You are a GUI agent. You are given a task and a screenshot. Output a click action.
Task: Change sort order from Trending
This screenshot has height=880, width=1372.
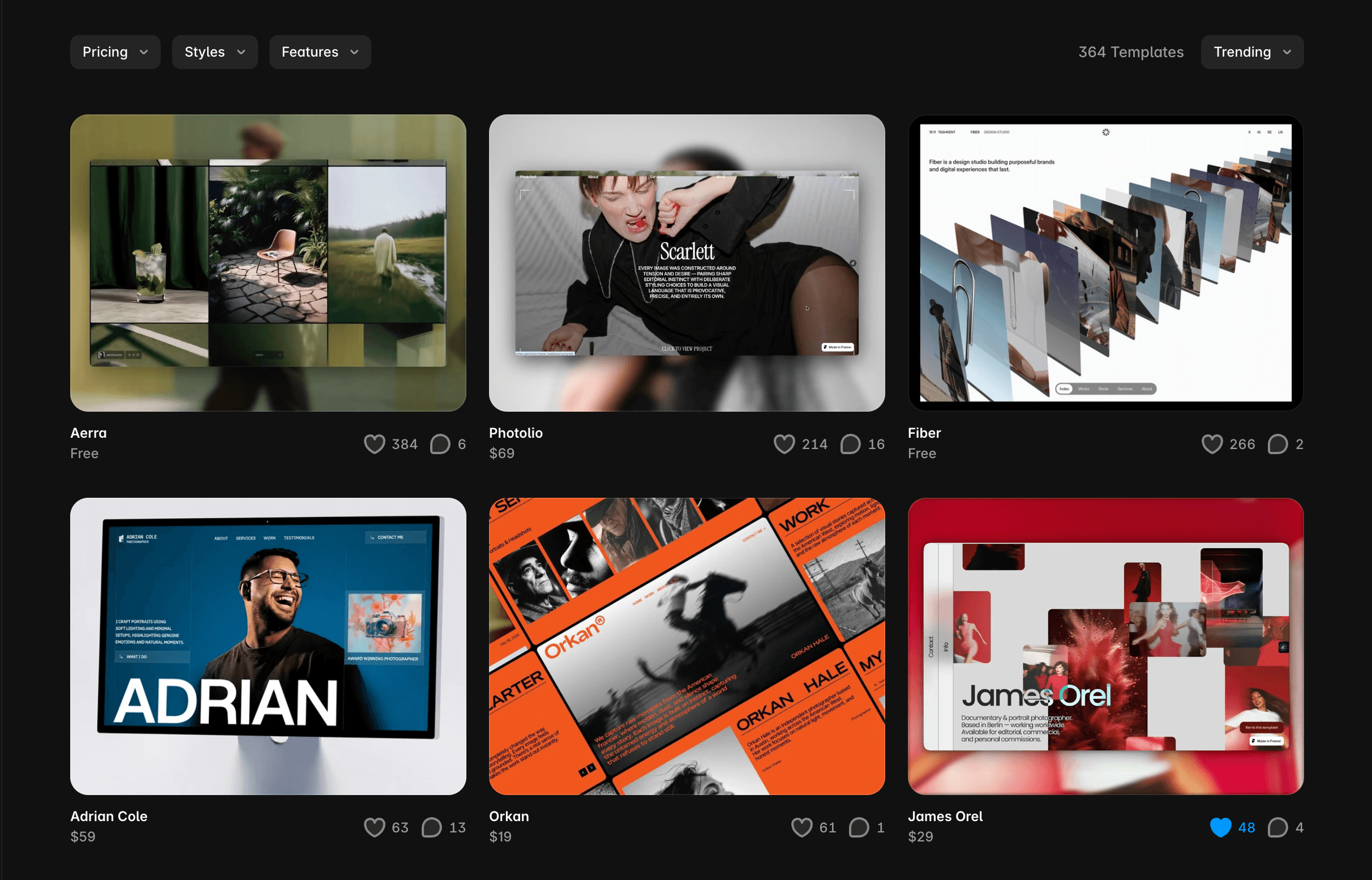coord(1252,52)
